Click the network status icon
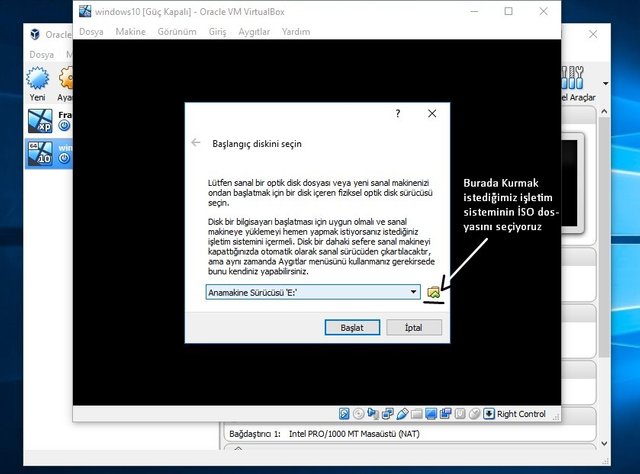The height and width of the screenshot is (474, 640). click(387, 414)
